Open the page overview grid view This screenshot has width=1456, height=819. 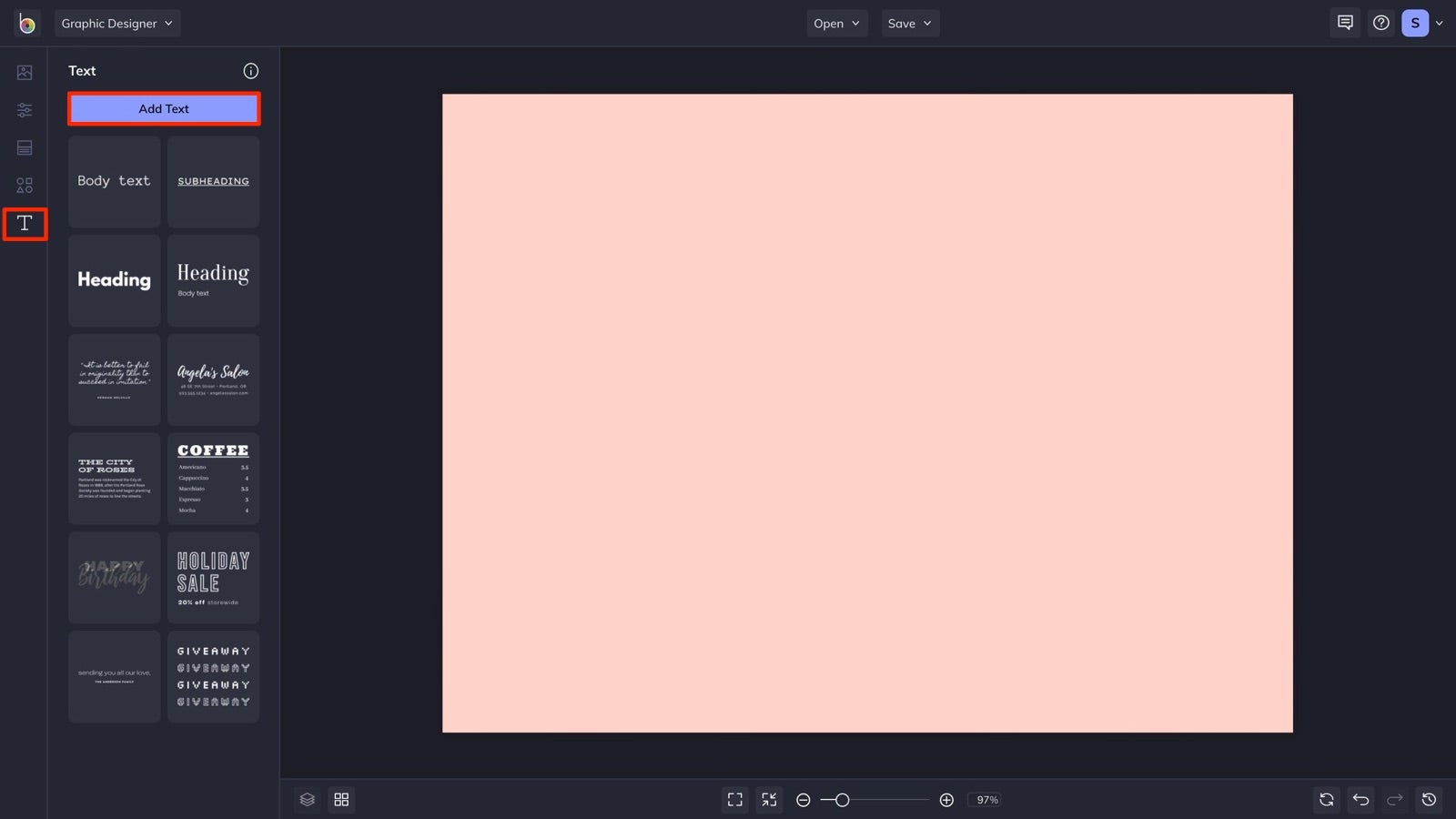point(342,799)
